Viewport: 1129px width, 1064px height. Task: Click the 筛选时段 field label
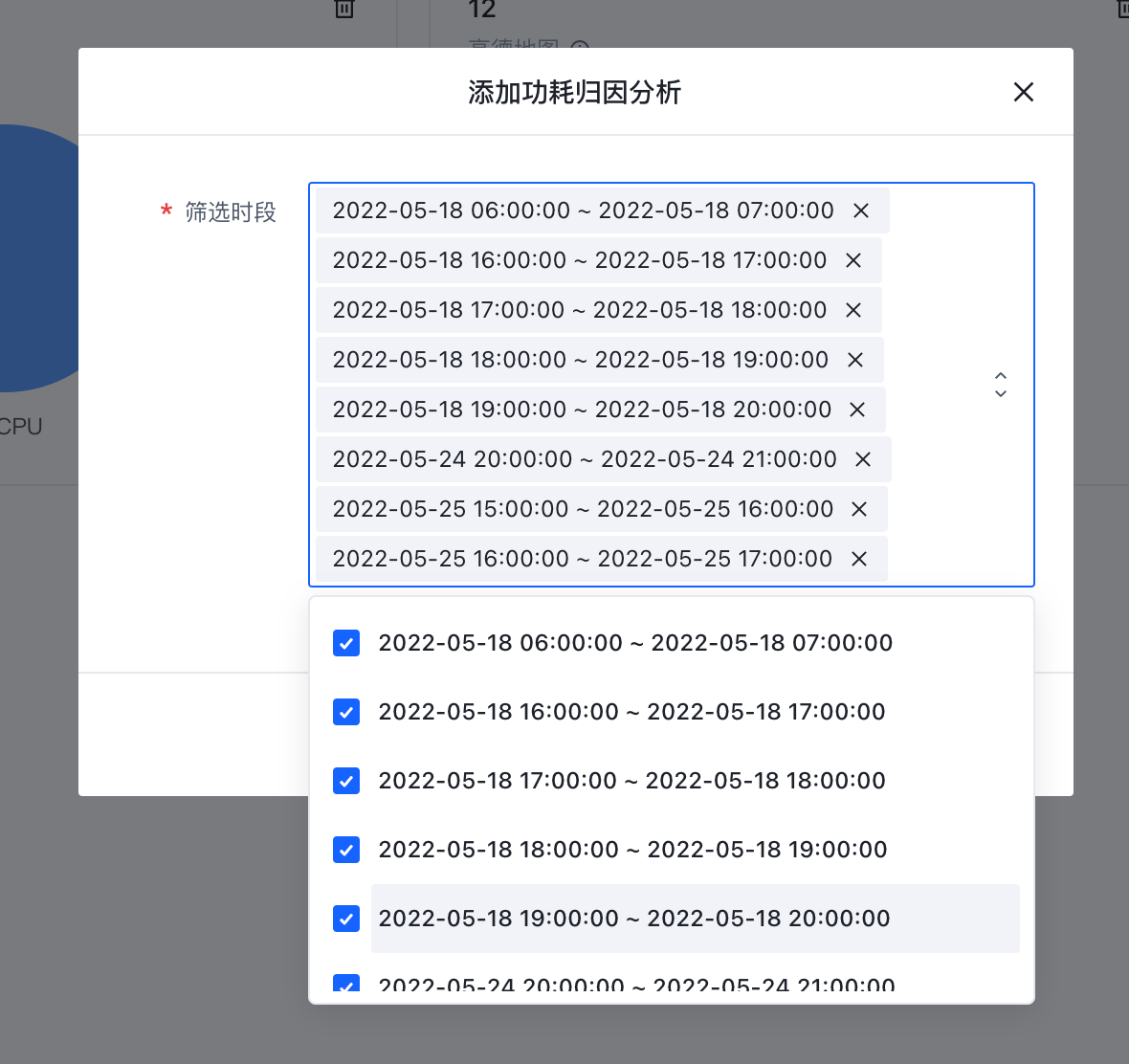(231, 212)
